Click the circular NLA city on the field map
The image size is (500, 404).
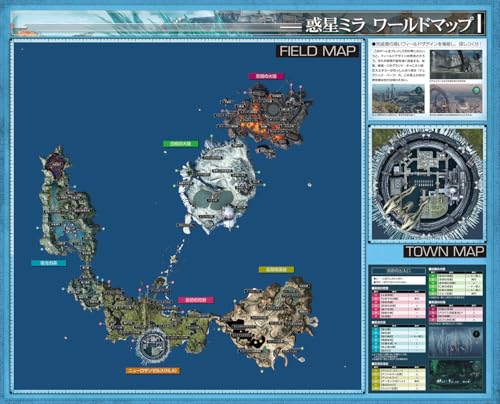point(153,346)
